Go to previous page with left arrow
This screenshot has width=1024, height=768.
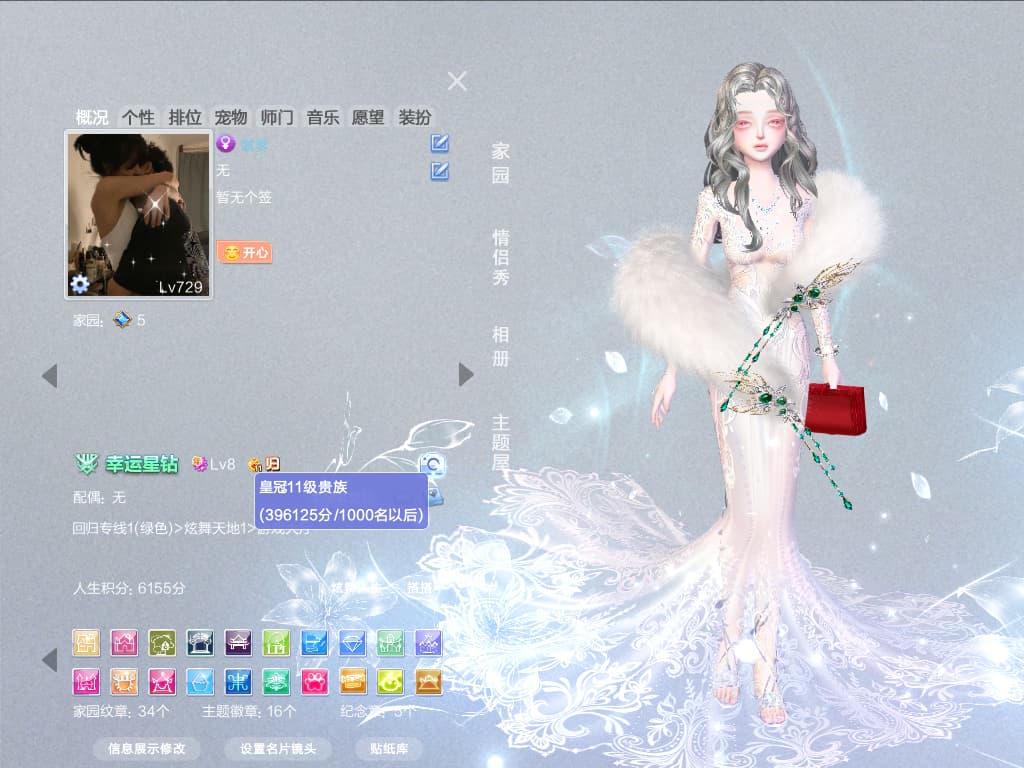(x=50, y=376)
